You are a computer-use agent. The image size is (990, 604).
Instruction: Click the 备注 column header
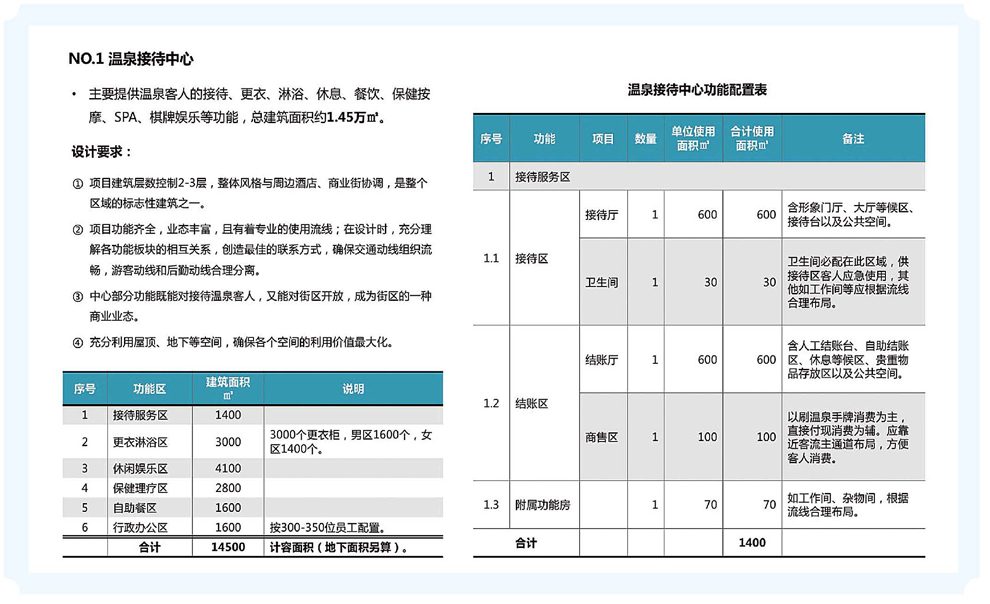(852, 139)
